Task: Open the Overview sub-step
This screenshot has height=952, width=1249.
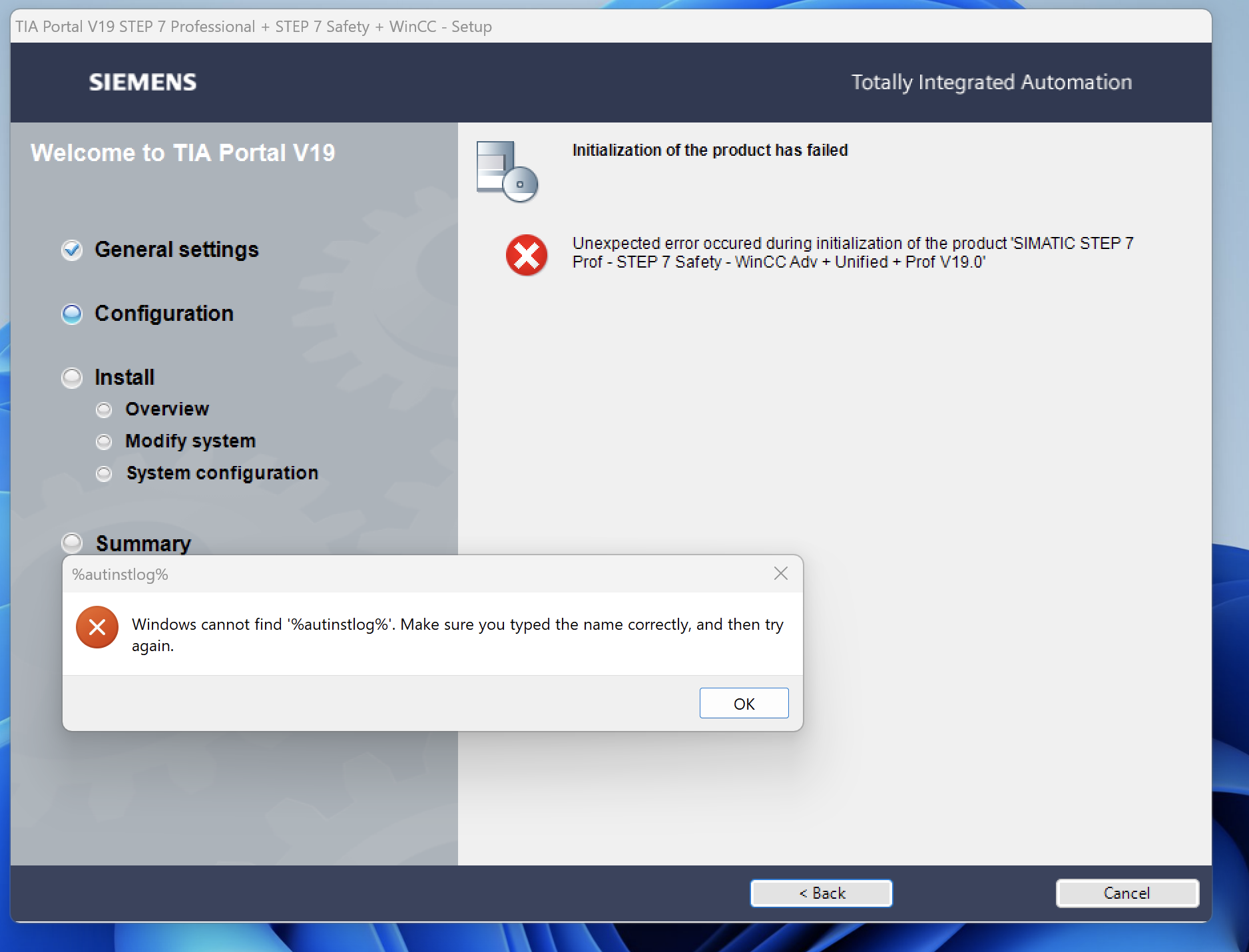Action: pos(167,409)
